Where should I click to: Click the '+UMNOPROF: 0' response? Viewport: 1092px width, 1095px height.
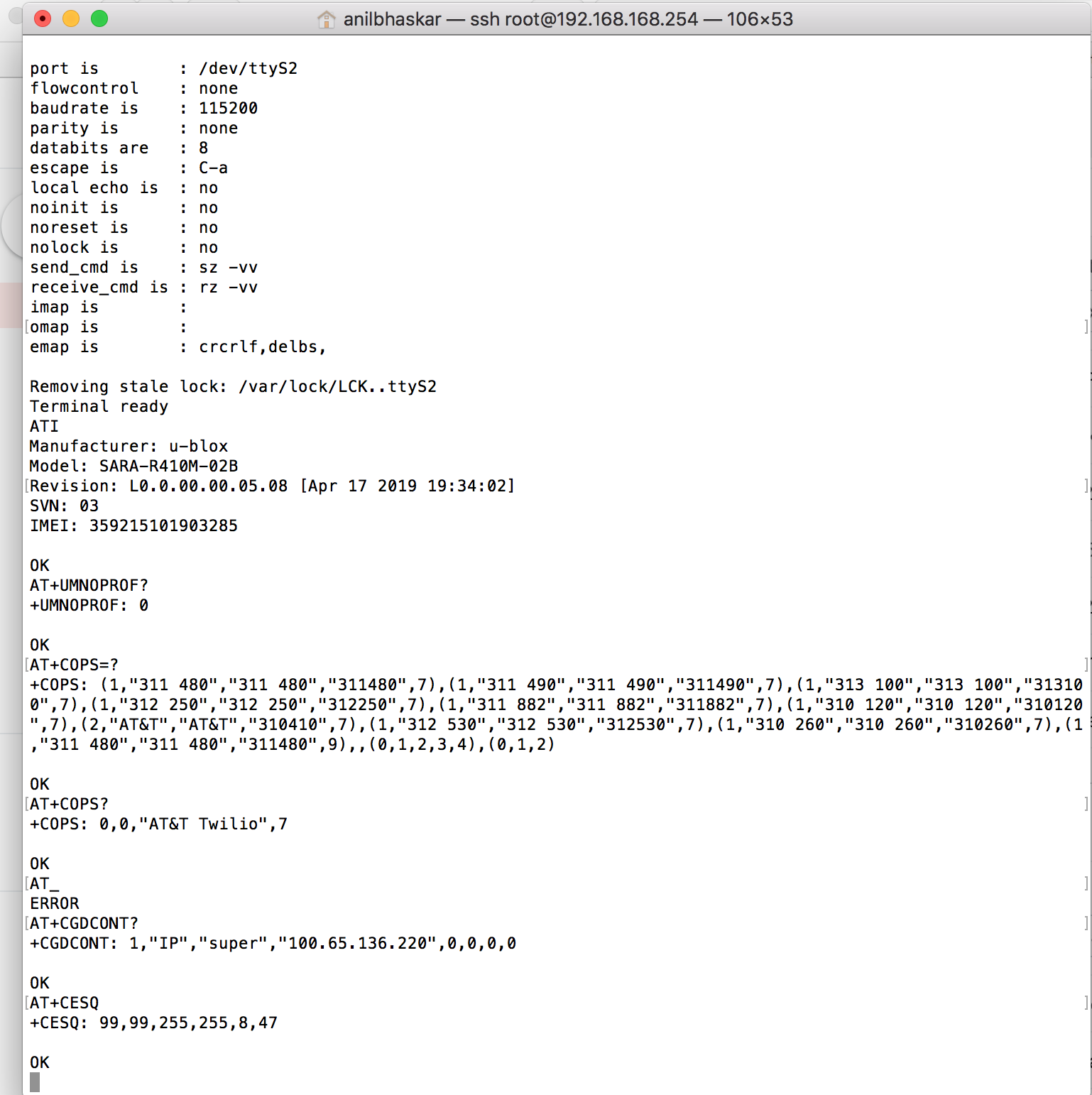pyautogui.click(x=89, y=605)
